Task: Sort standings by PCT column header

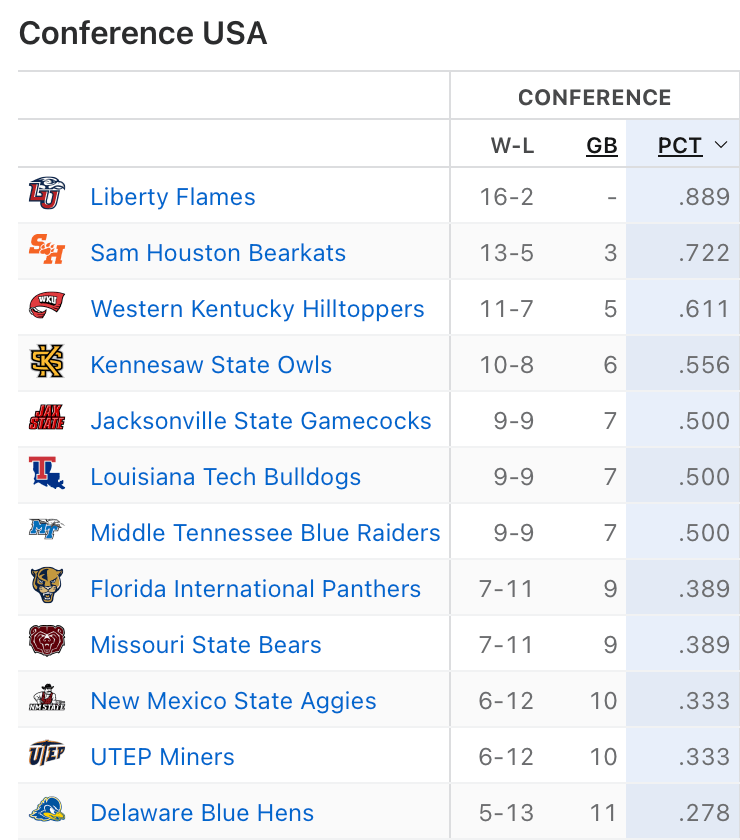Action: tap(680, 146)
